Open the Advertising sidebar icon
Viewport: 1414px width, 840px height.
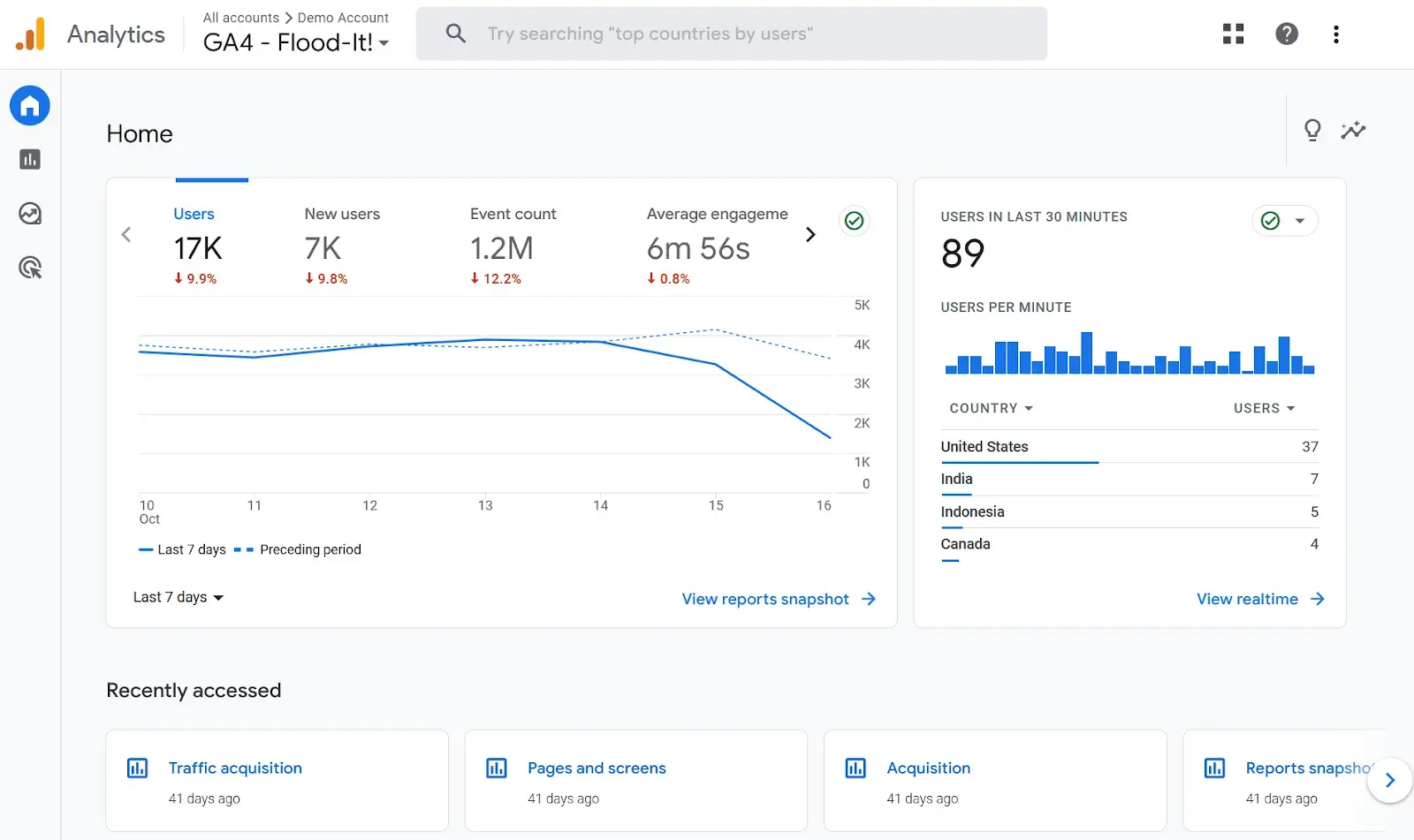(x=29, y=268)
